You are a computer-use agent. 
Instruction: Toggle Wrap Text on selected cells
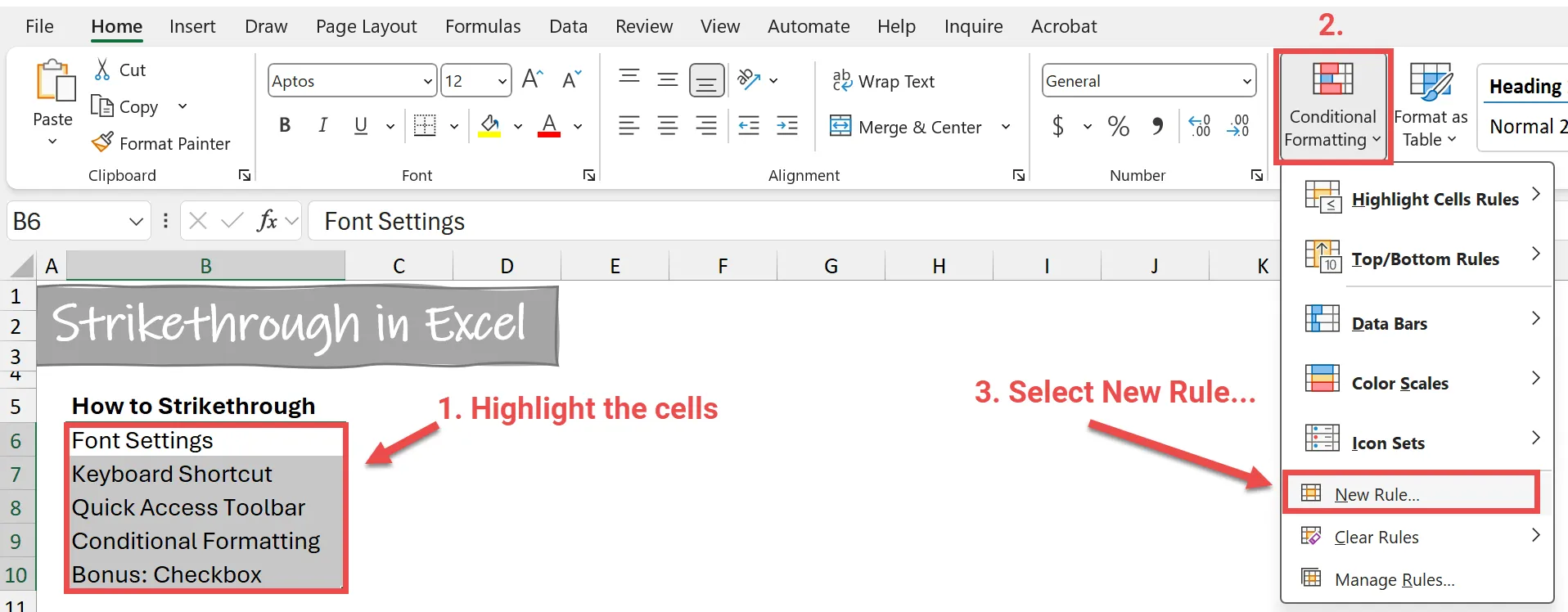tap(883, 81)
